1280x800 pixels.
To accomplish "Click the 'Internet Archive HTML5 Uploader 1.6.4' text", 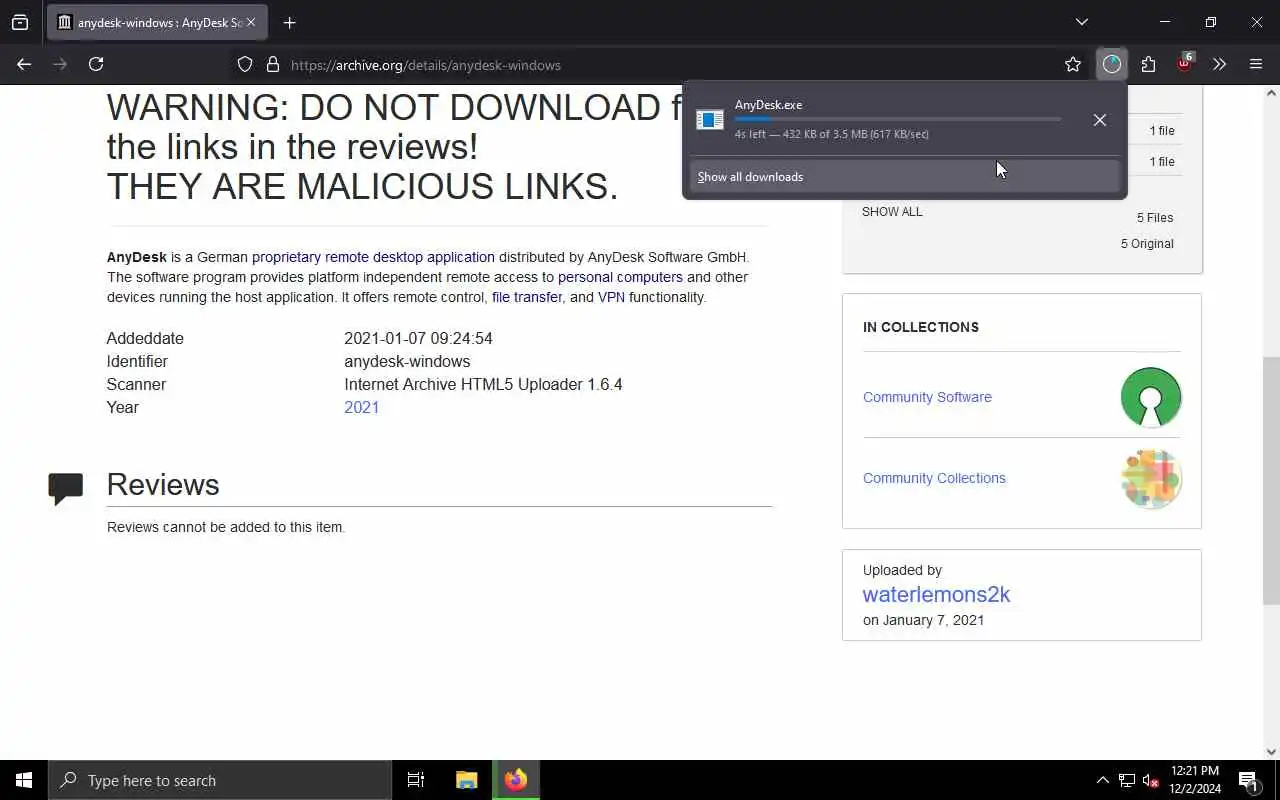I will pyautogui.click(x=483, y=384).
